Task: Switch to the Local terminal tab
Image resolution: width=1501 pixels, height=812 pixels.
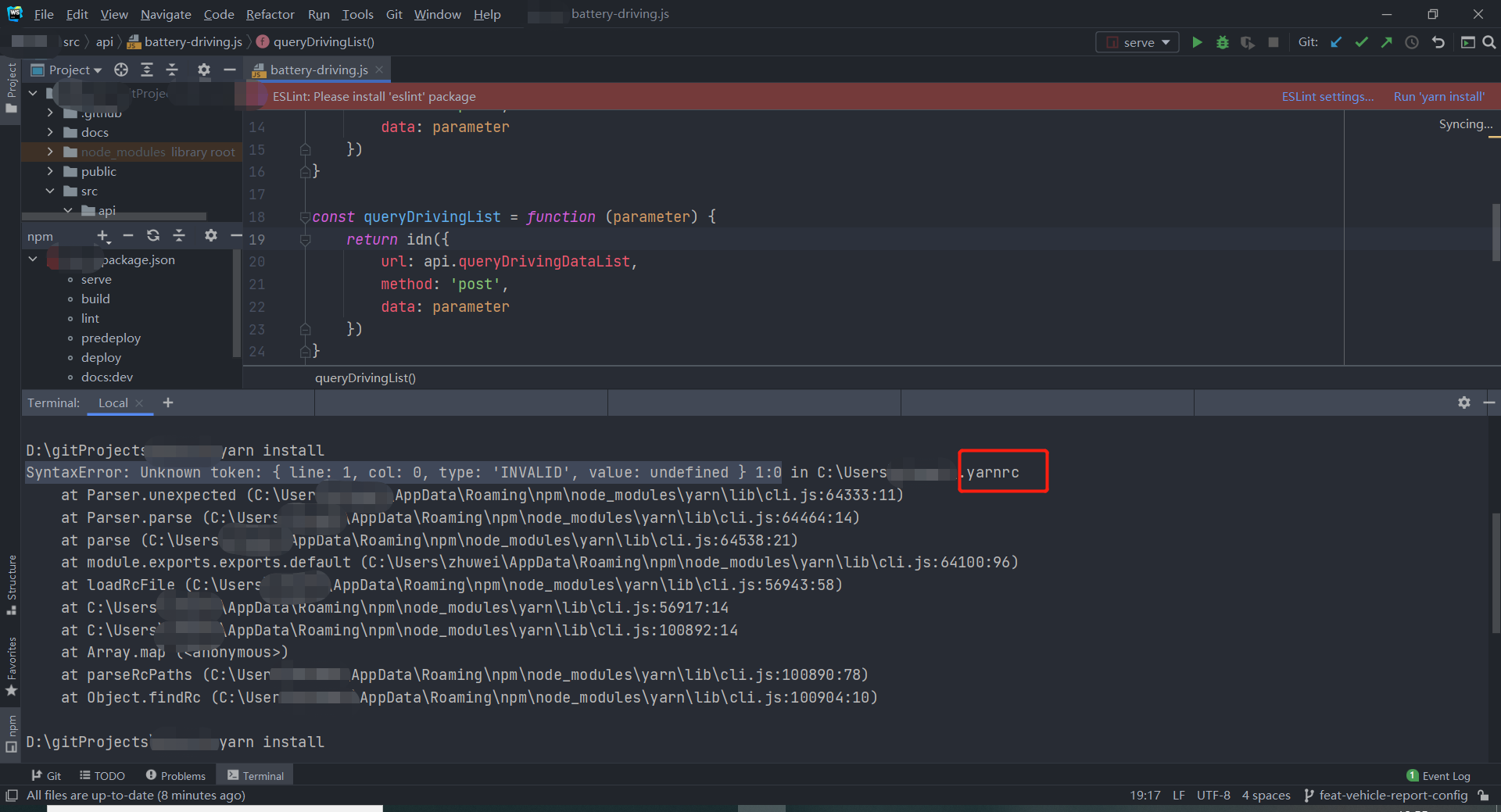Action: [112, 402]
